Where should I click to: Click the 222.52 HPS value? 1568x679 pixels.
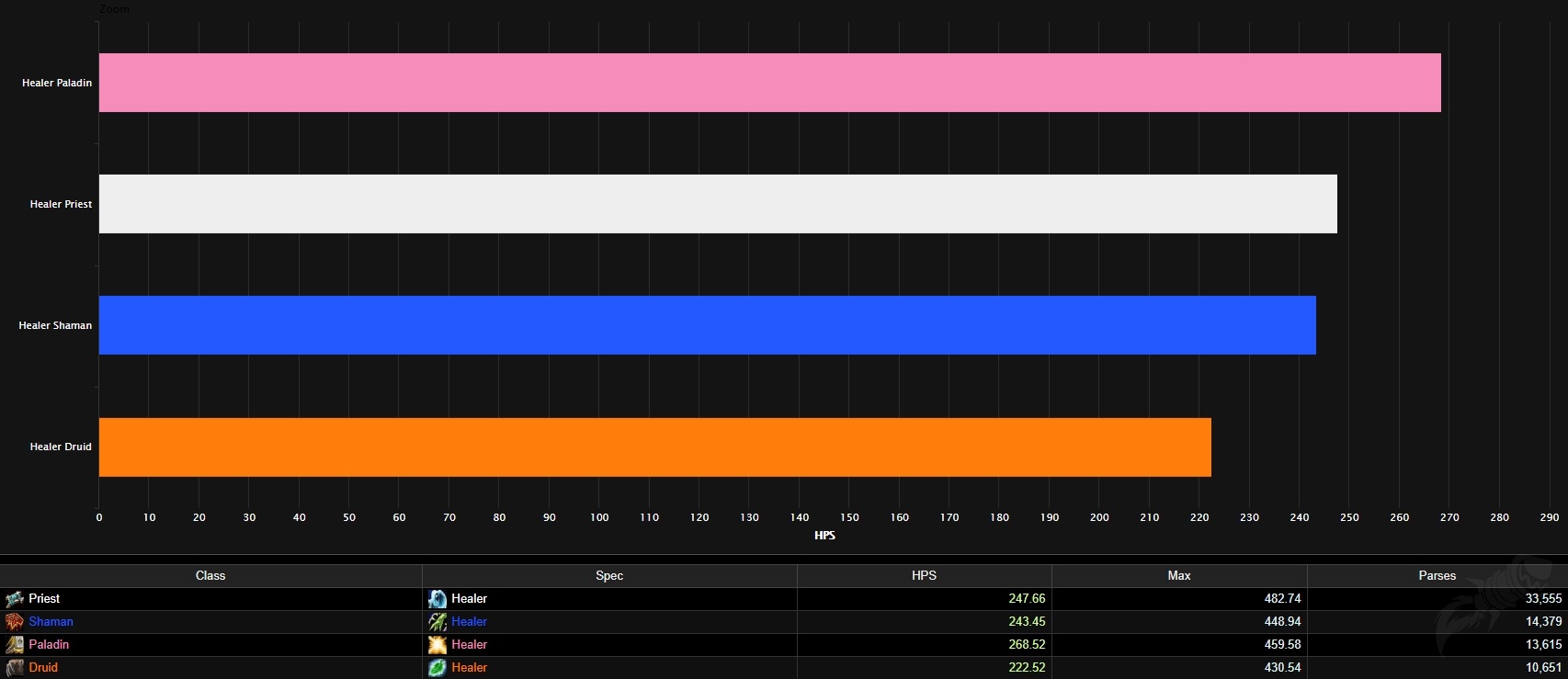point(1027,668)
